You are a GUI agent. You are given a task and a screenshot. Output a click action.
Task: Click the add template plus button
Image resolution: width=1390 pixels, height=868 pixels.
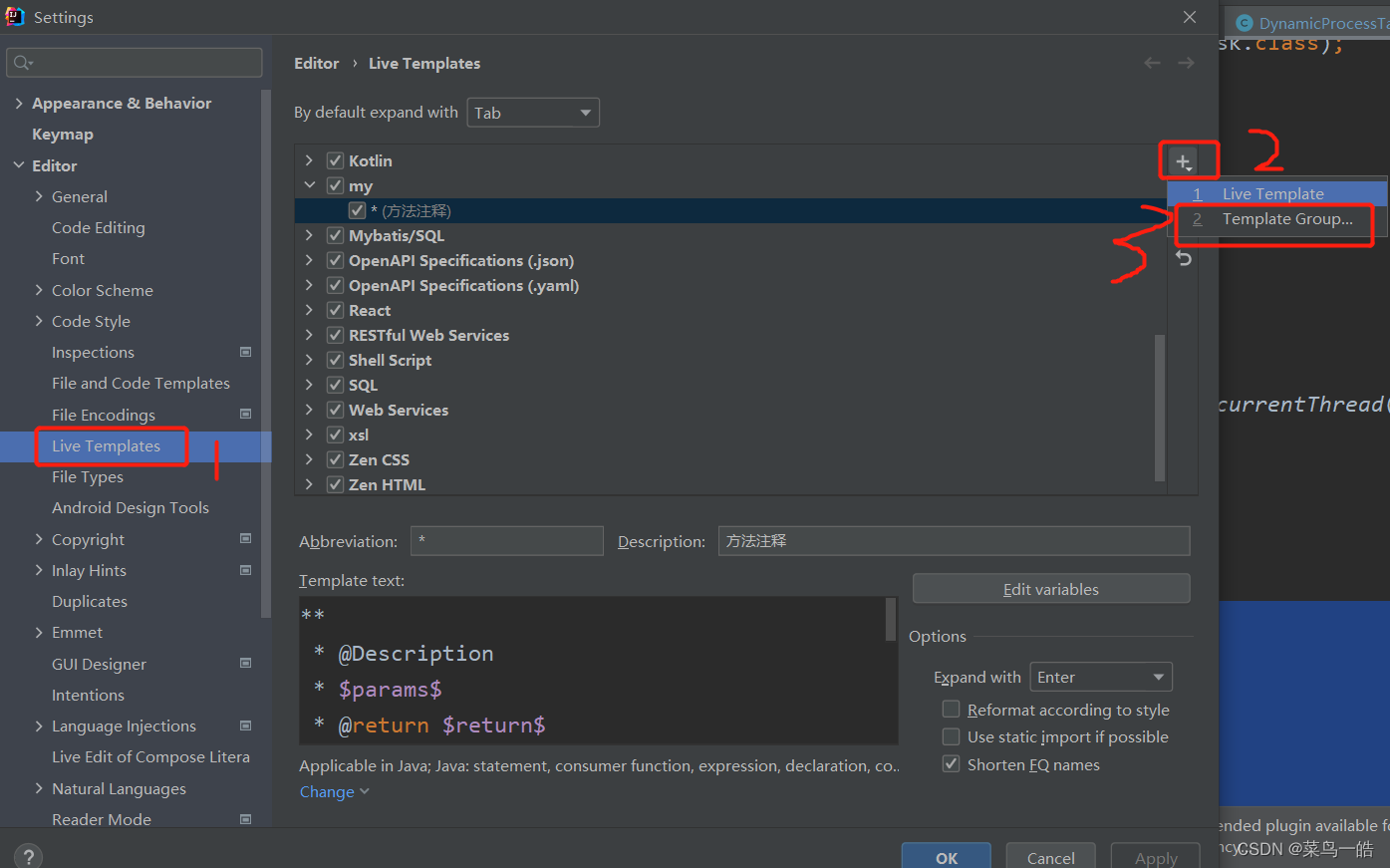click(1183, 161)
